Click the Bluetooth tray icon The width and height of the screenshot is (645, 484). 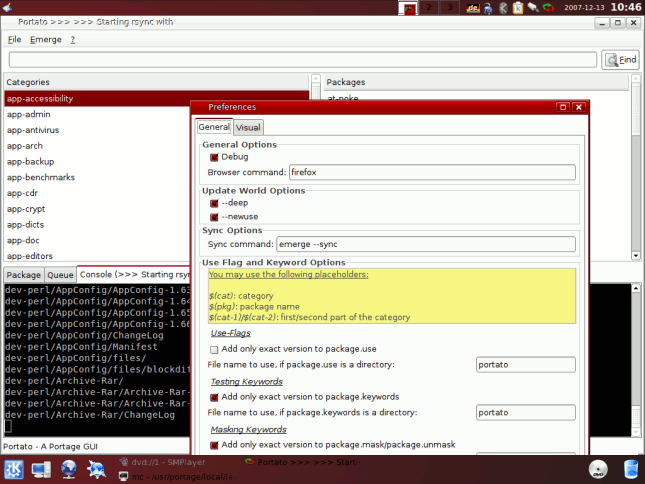click(x=503, y=8)
